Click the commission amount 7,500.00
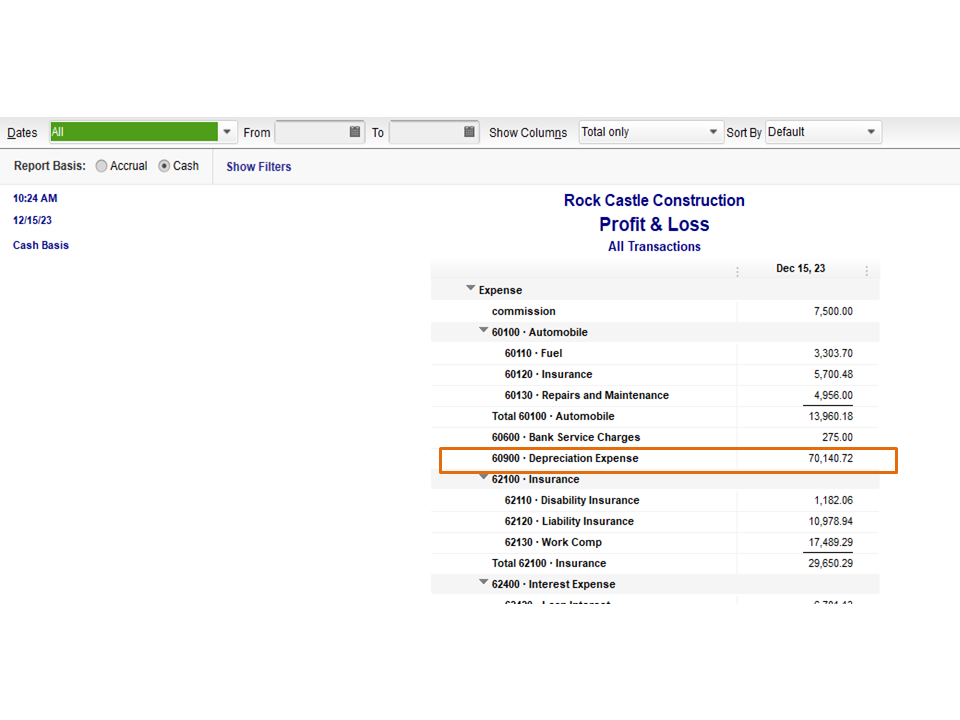960x720 pixels. [833, 311]
